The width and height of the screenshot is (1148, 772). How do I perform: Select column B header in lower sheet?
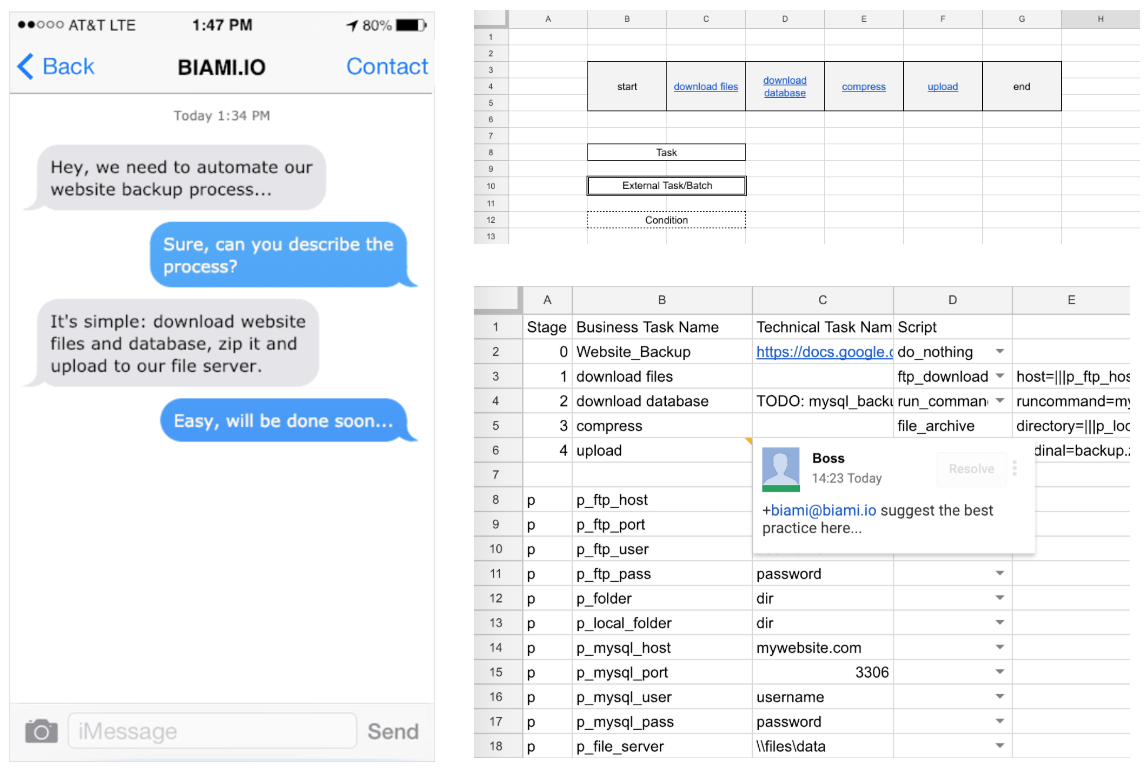pyautogui.click(x=662, y=299)
